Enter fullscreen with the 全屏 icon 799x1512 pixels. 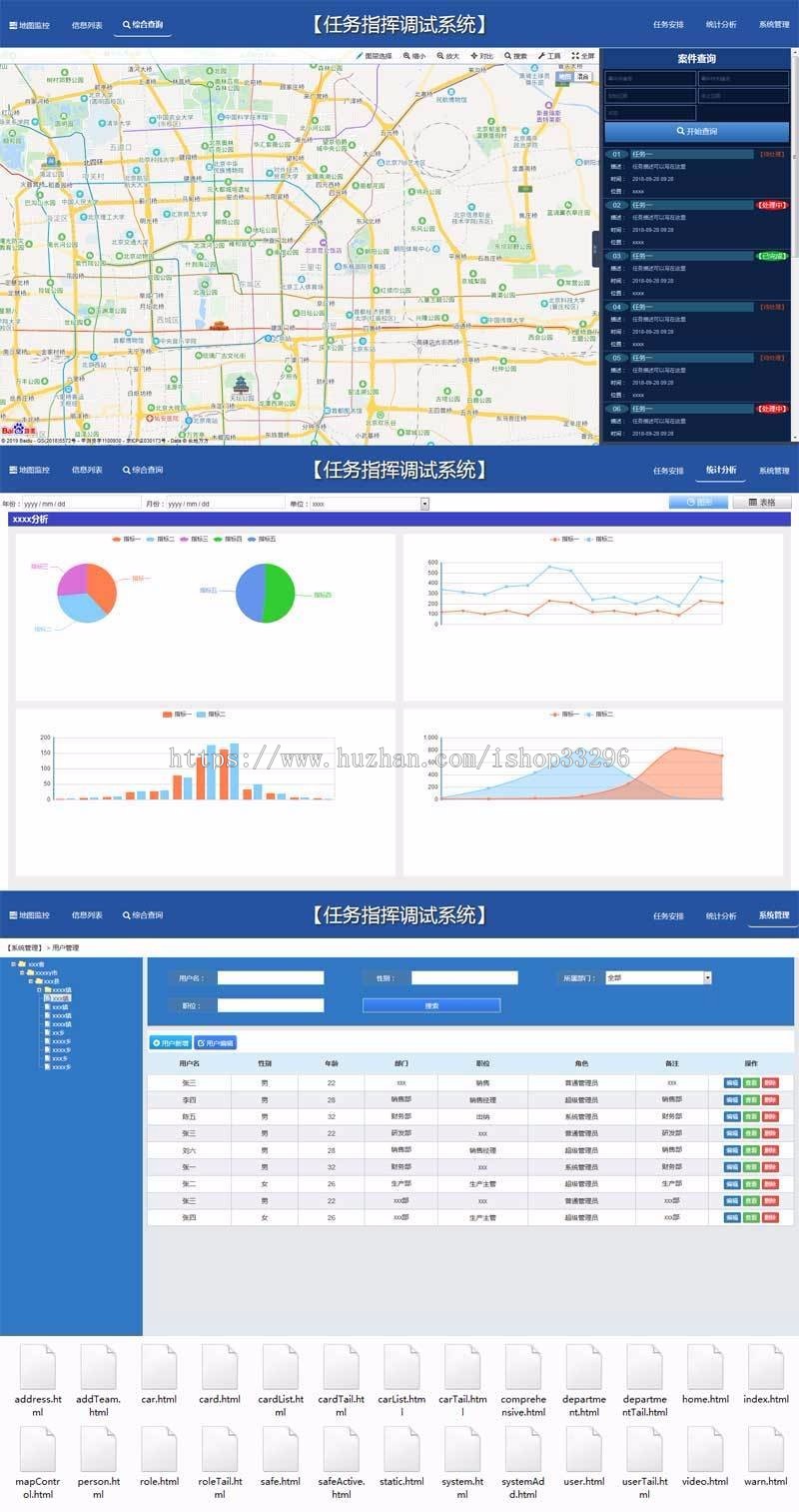tap(581, 56)
